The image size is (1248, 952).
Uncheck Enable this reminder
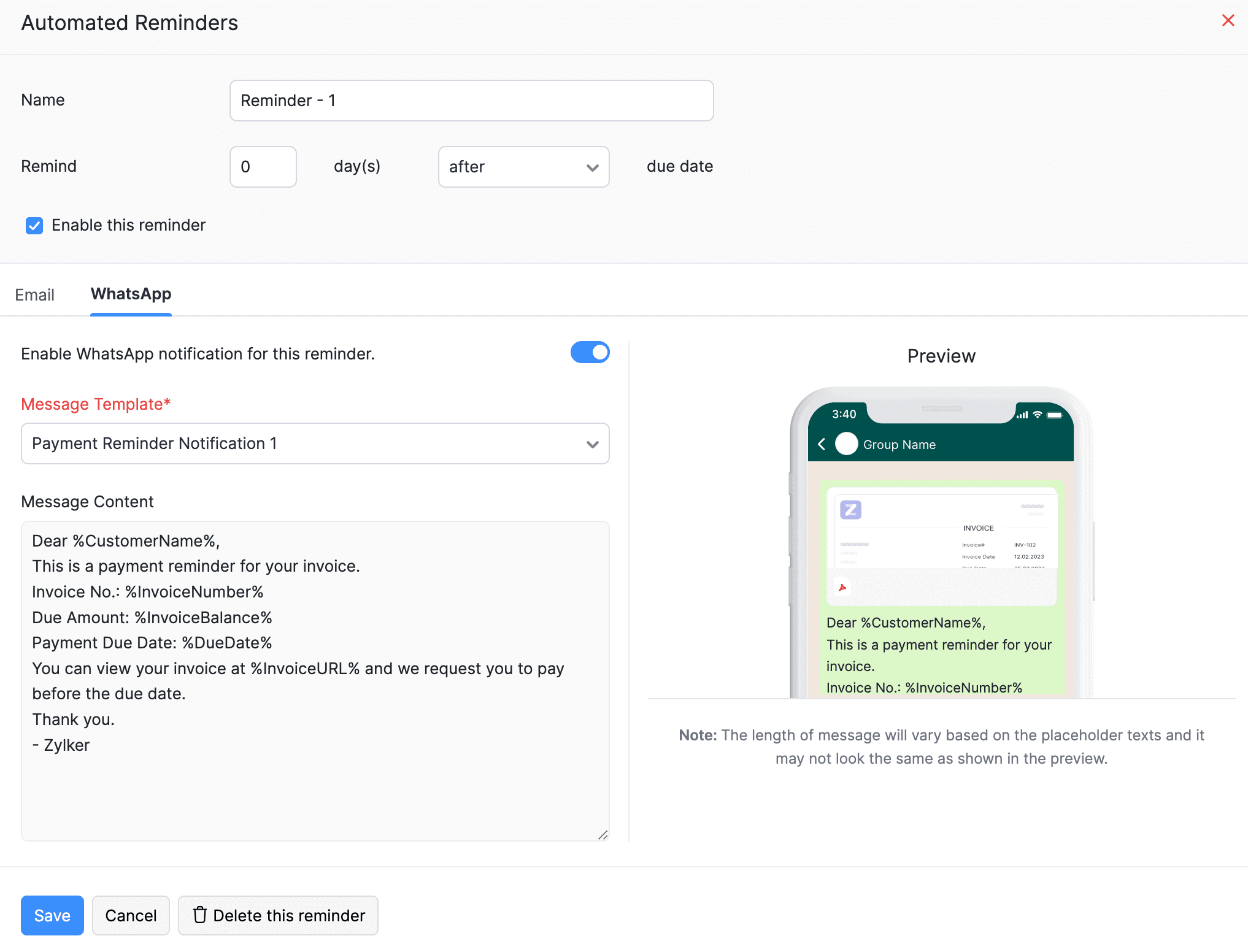point(34,225)
